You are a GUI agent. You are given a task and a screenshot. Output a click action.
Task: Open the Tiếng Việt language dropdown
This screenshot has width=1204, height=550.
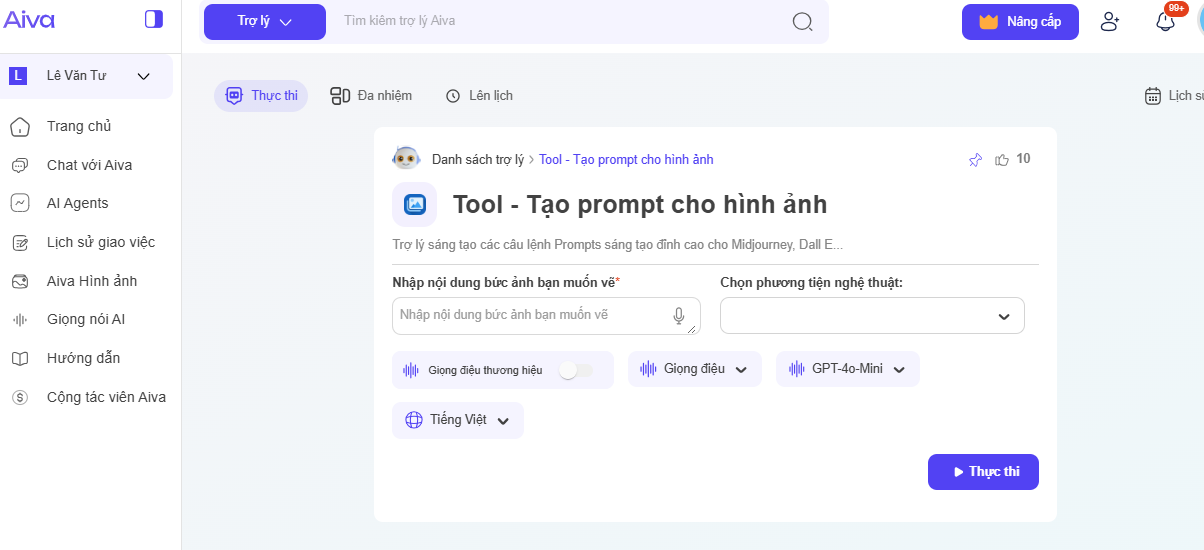457,420
